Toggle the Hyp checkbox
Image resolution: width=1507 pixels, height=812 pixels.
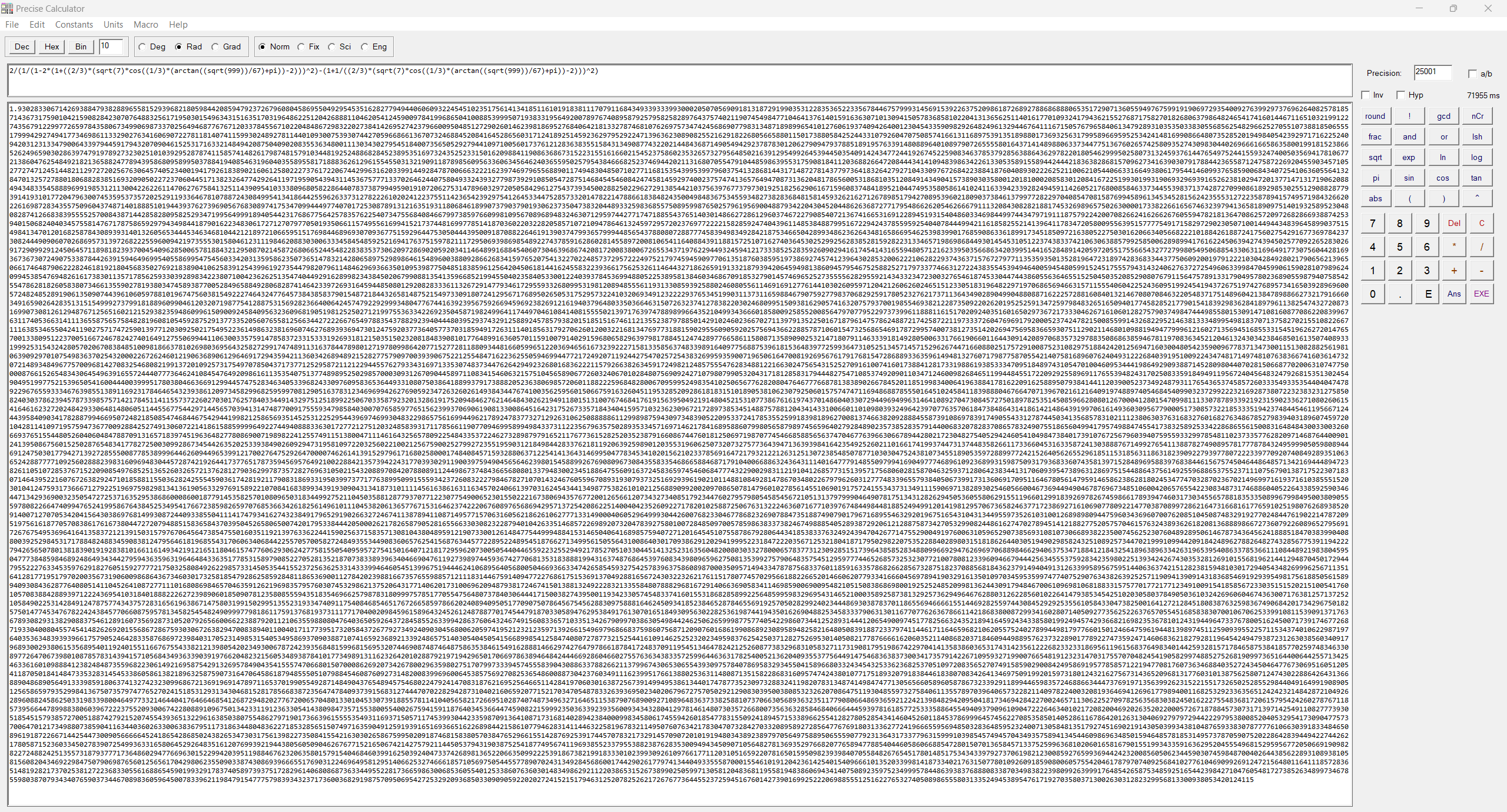pos(1401,95)
